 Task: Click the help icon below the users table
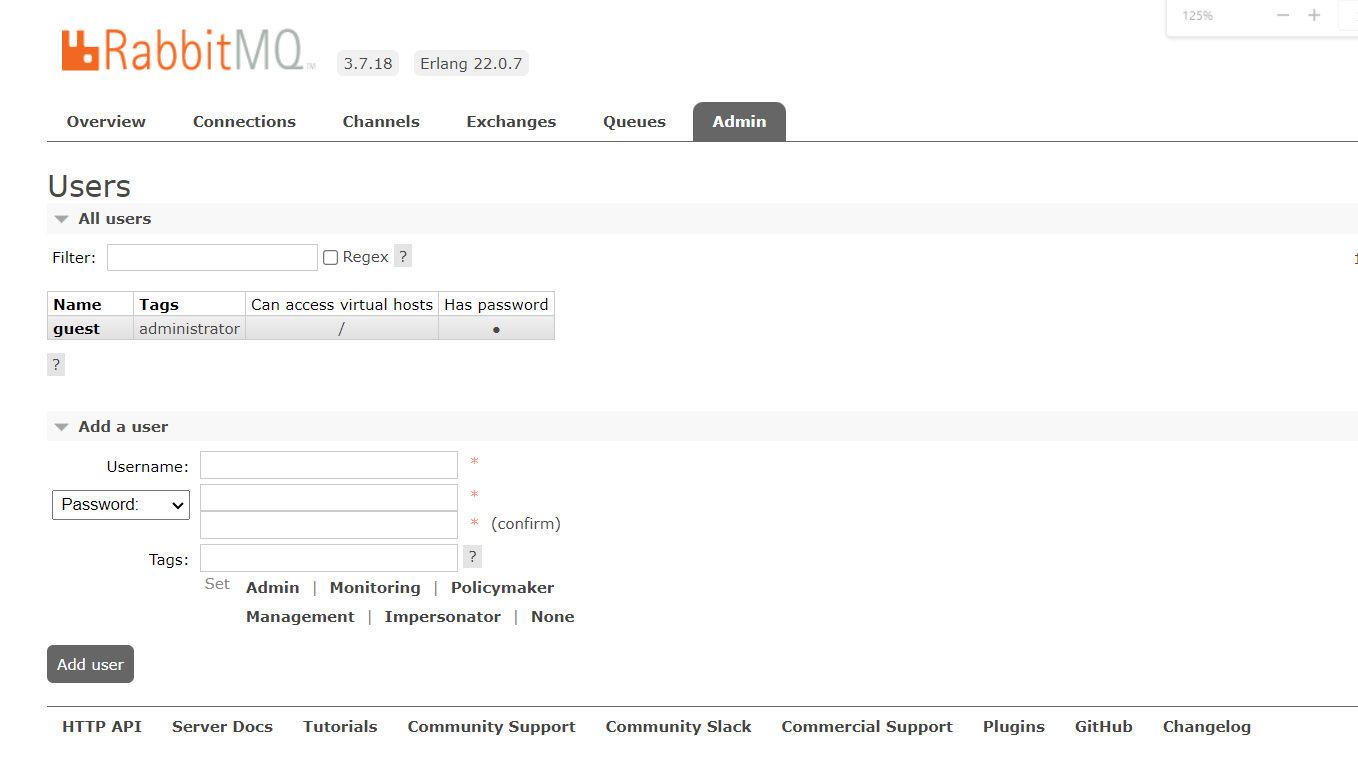[56, 364]
